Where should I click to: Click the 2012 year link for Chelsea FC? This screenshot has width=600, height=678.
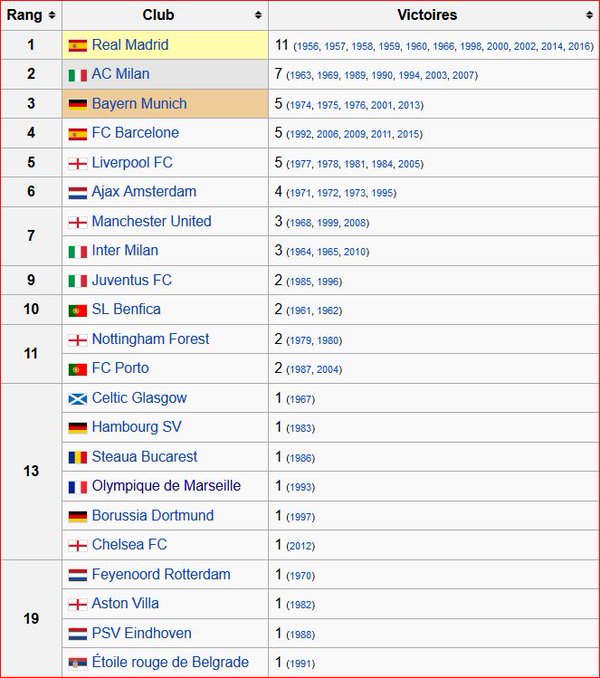point(300,546)
